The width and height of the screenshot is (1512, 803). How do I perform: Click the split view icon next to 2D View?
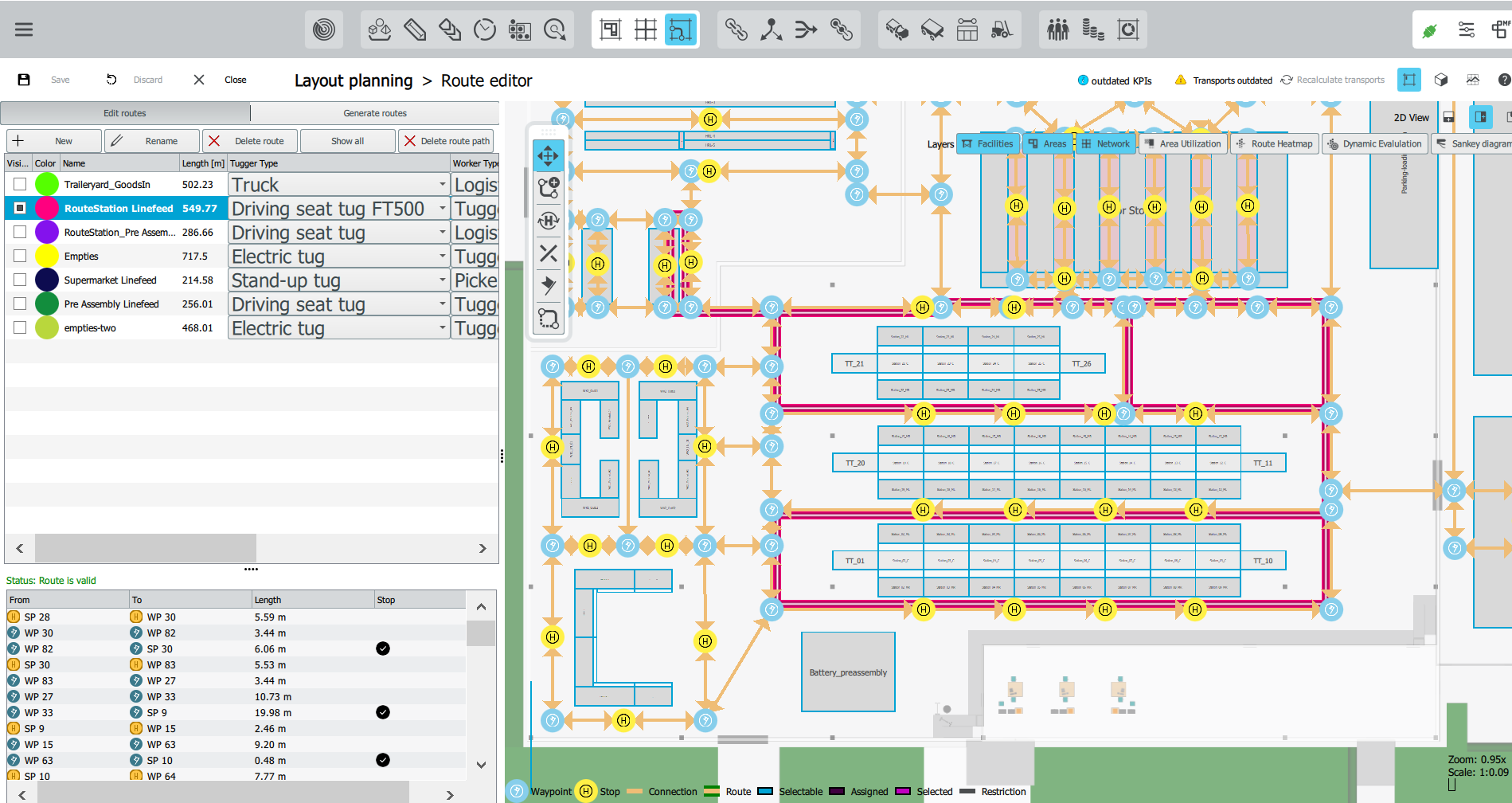1481,117
